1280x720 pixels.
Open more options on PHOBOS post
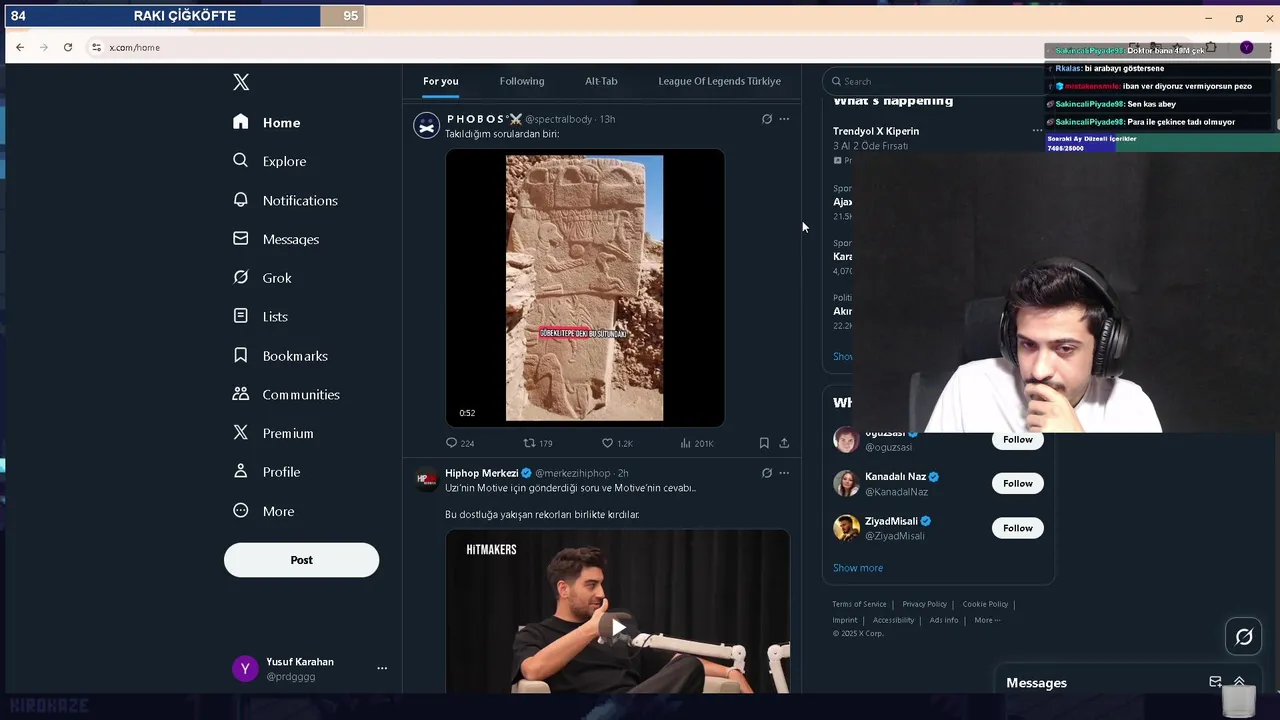[784, 119]
